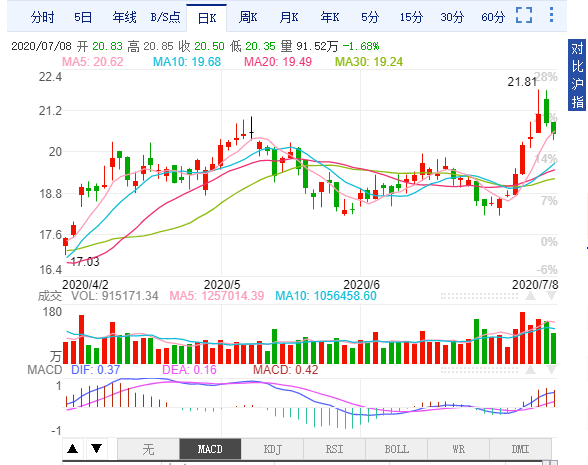Click the 对比沪指 compare index button
The height and width of the screenshot is (465, 588).
pos(577,75)
